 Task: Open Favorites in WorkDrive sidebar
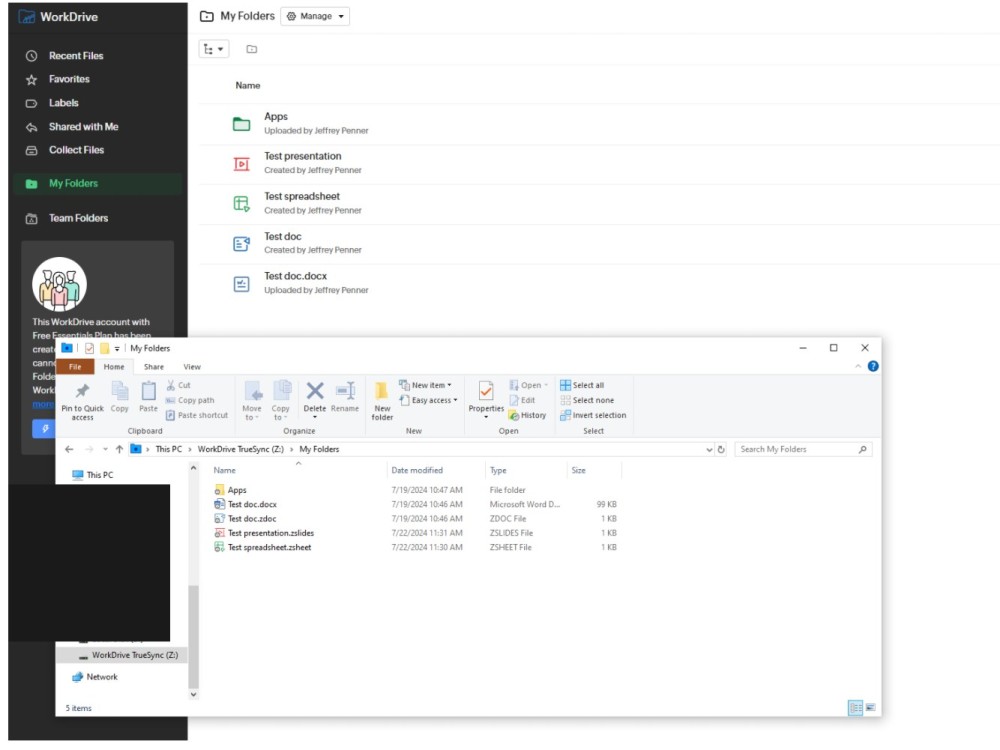69,79
